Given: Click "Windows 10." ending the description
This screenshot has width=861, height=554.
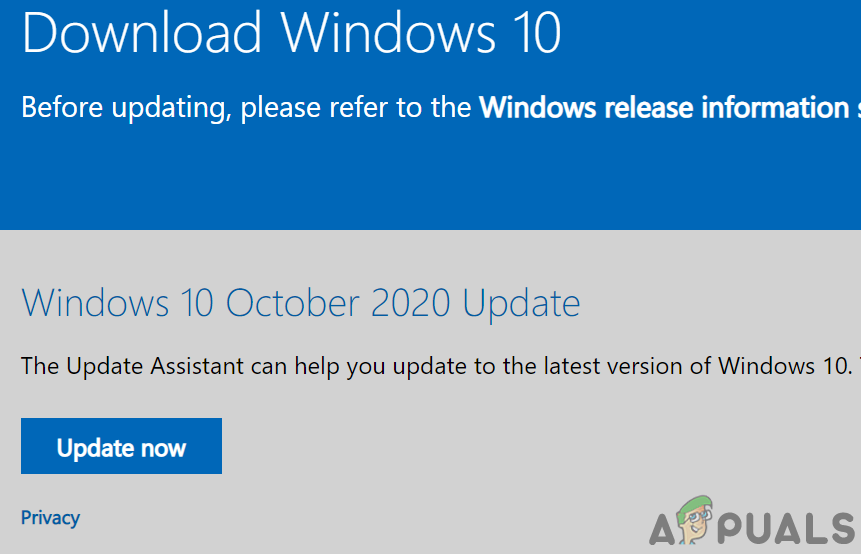Looking at the screenshot, I should click(783, 366).
